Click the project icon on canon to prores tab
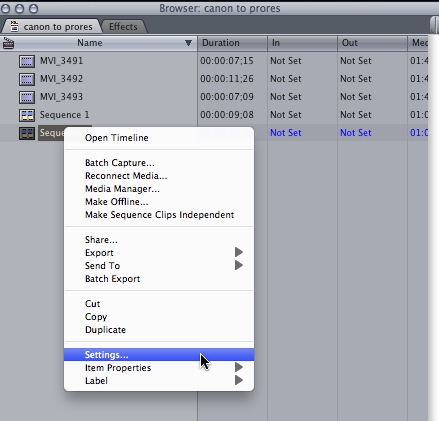The height and width of the screenshot is (421, 439). (x=14, y=26)
